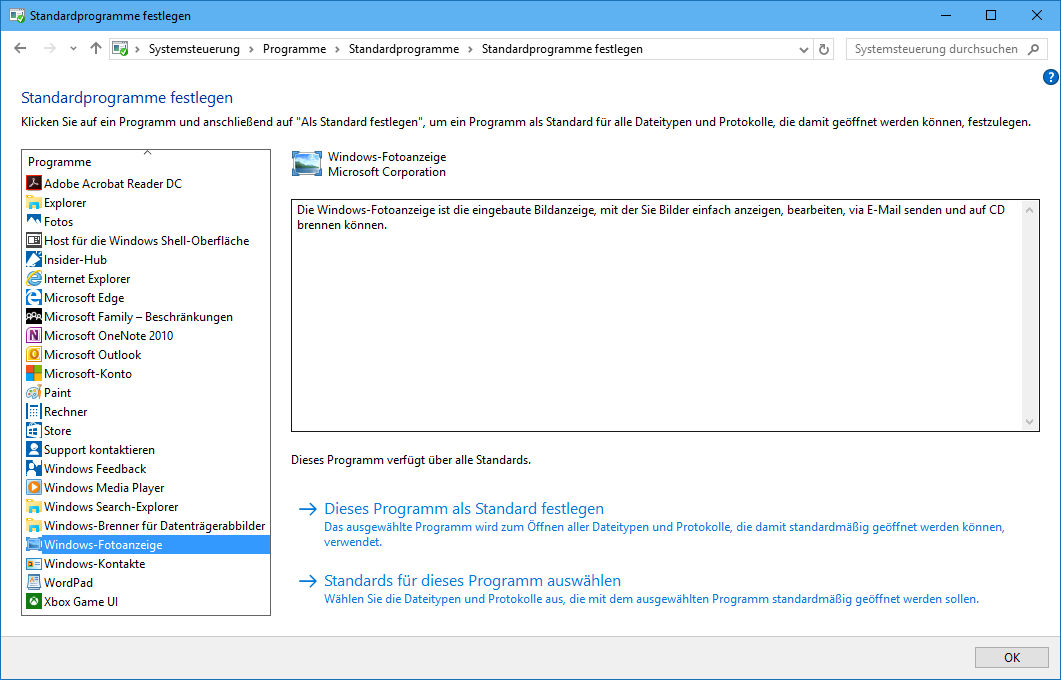The height and width of the screenshot is (680, 1061).
Task: Click the search magnifier icon
Action: coord(1033,49)
